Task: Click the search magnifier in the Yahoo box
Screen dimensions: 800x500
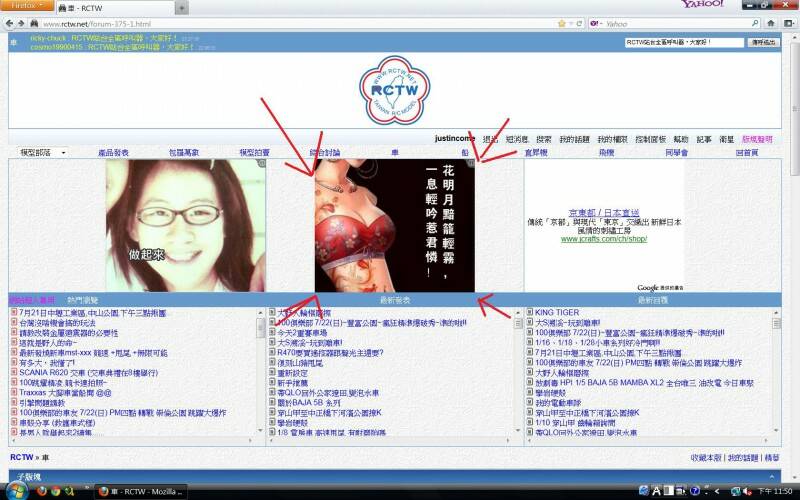Action: tap(755, 23)
